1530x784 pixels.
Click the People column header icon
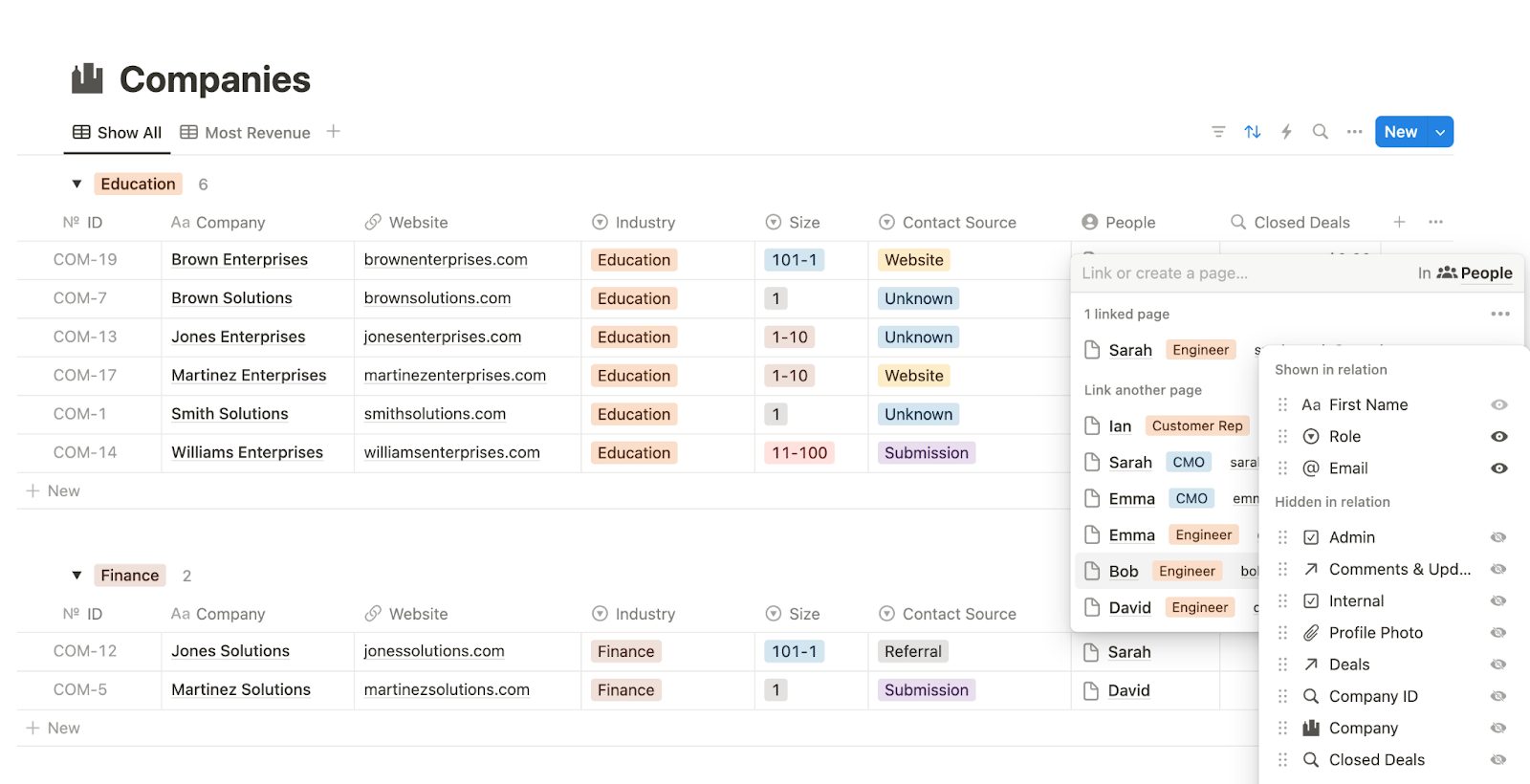coord(1090,222)
